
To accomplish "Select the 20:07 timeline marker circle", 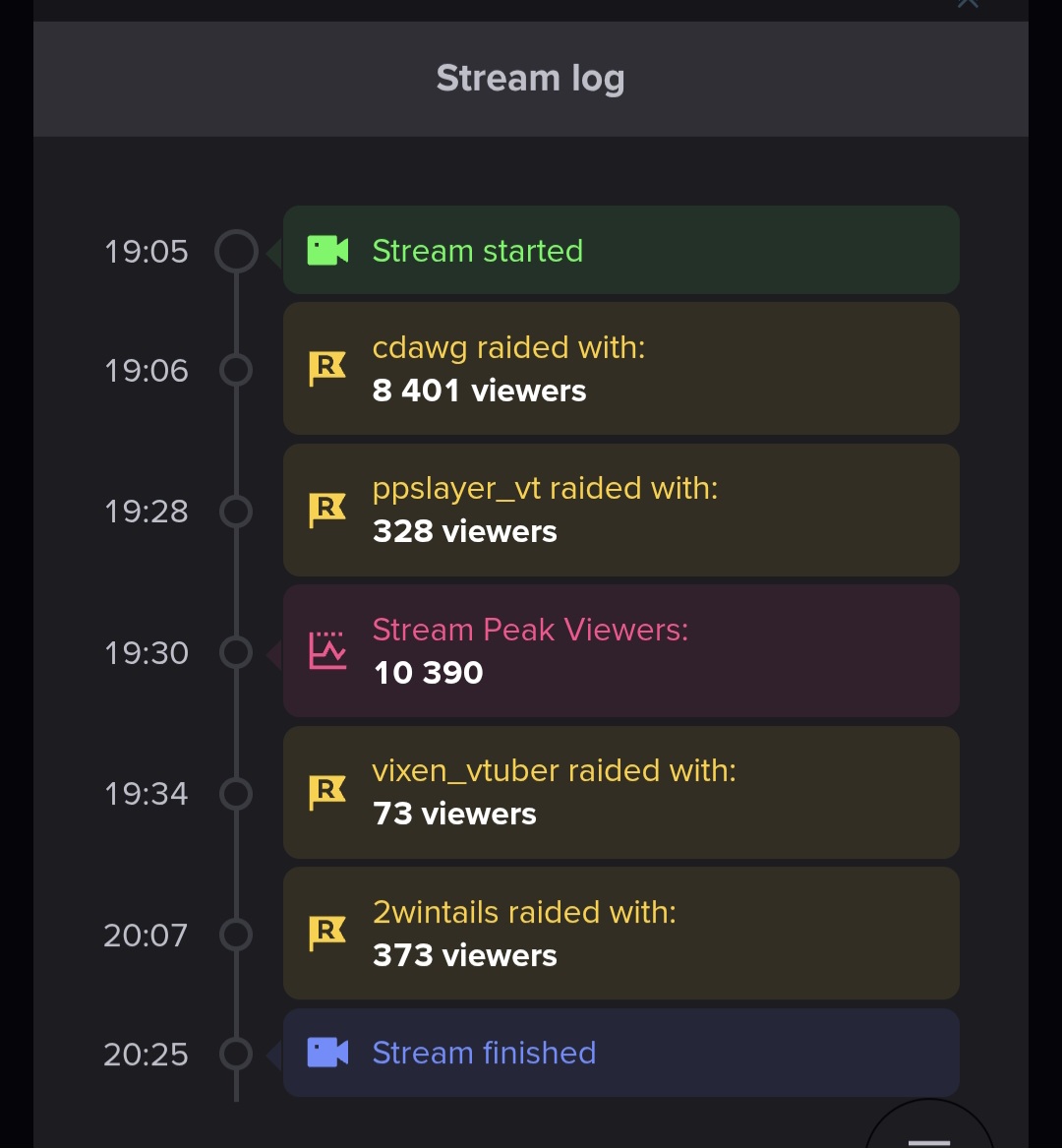I will click(236, 935).
